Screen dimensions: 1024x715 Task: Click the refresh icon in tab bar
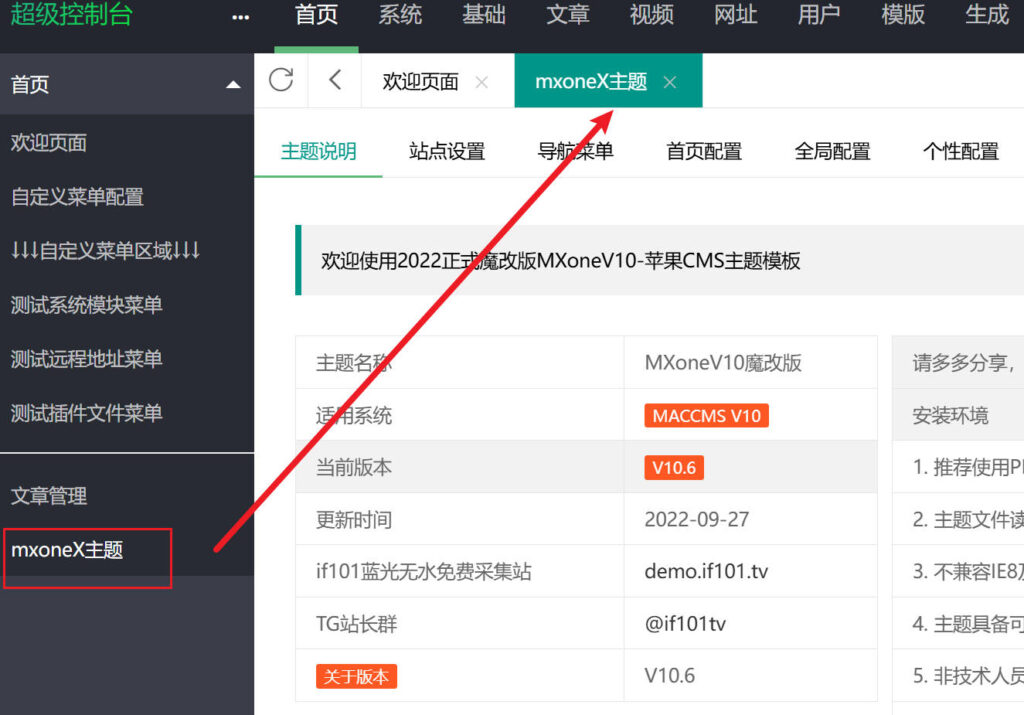tap(281, 81)
